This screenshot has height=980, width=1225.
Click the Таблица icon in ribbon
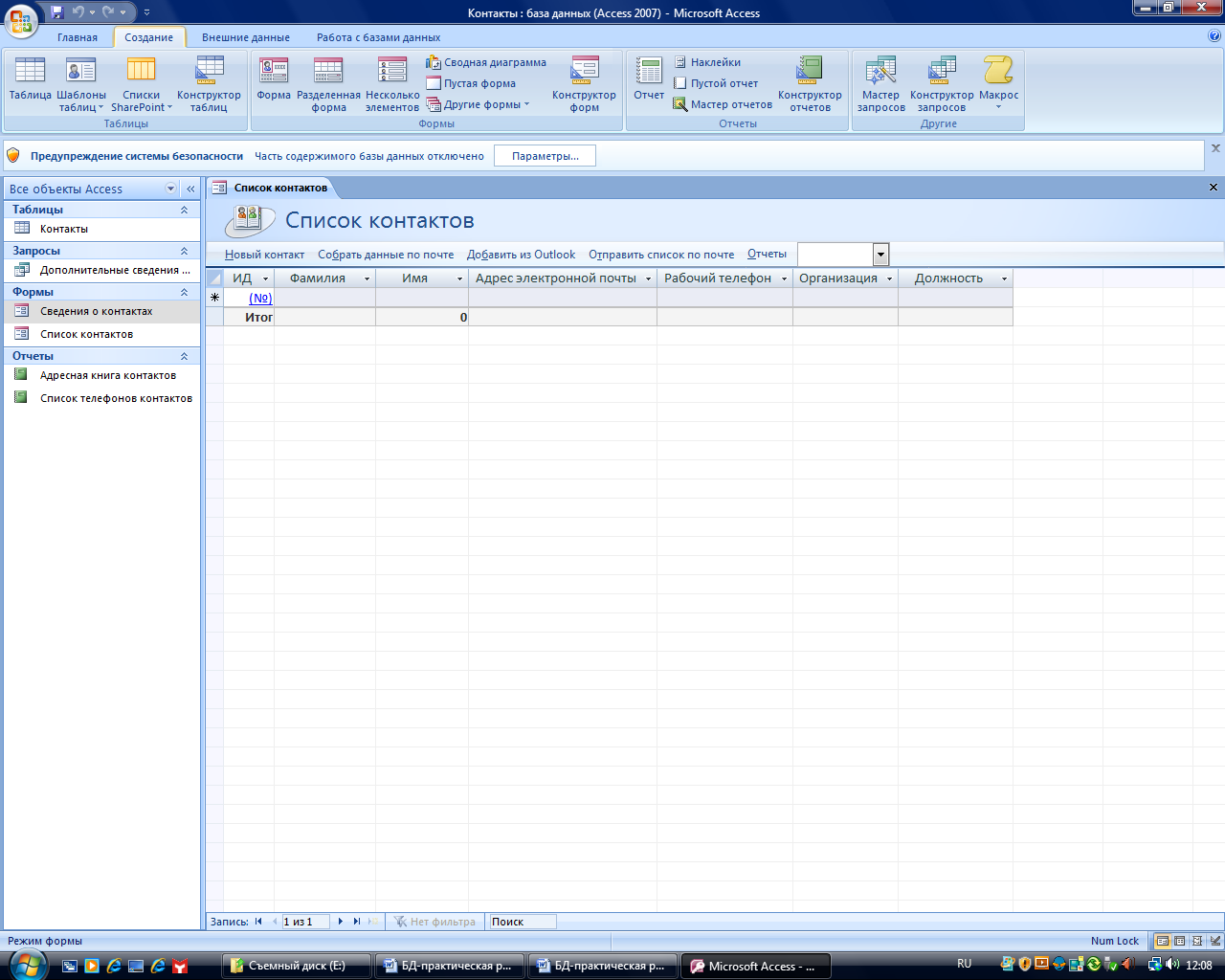pos(30,80)
